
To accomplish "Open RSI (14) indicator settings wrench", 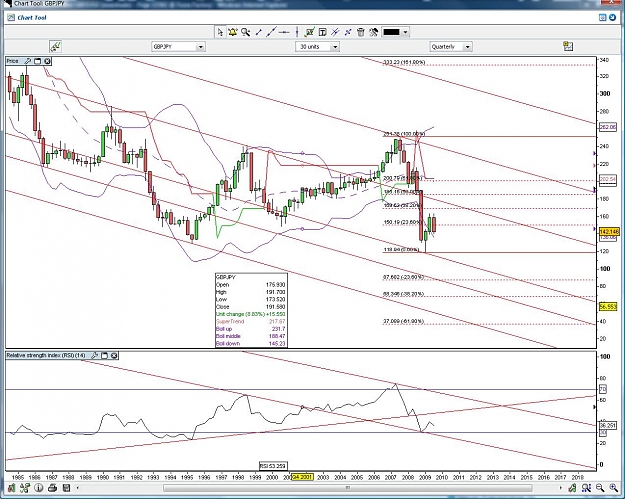I will pyautogui.click(x=94, y=356).
